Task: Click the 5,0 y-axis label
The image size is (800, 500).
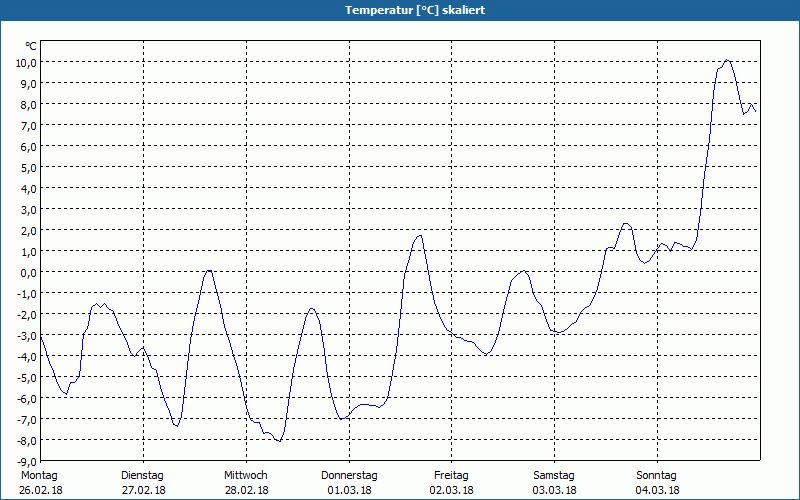Action: (x=29, y=167)
